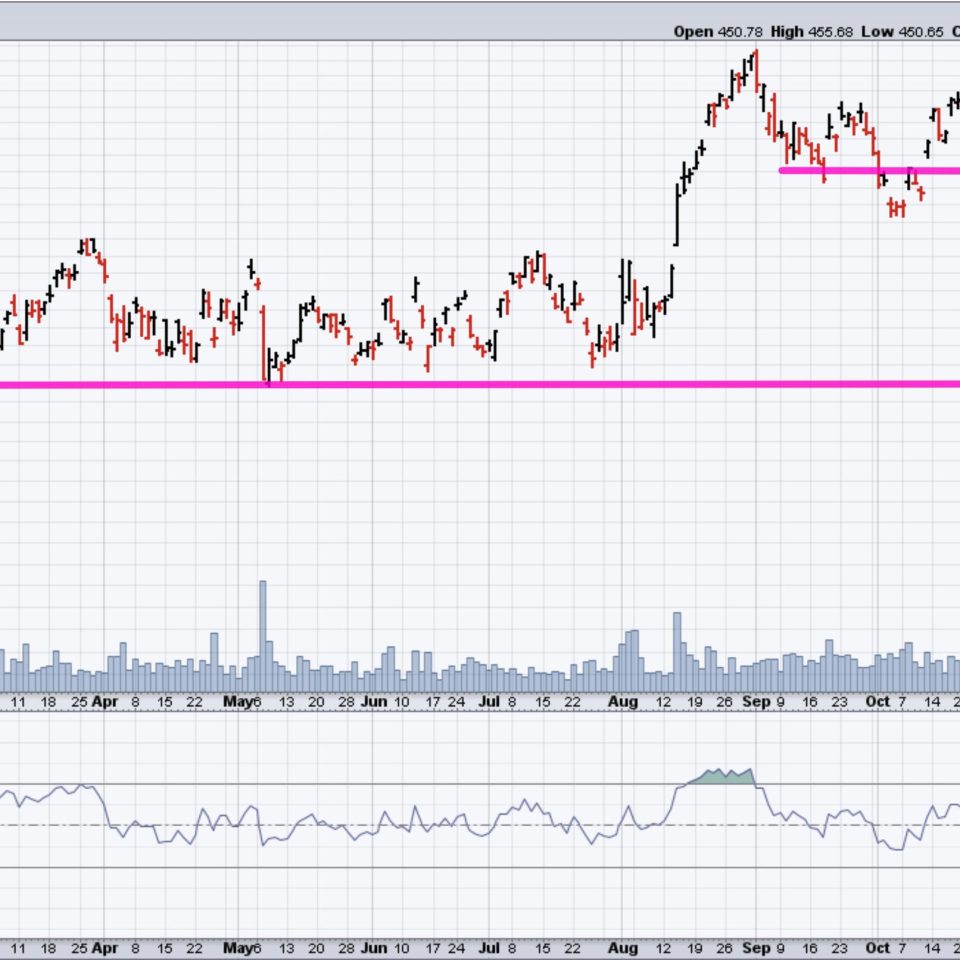Click the Apr label on upper date axis
The width and height of the screenshot is (960, 960).
coord(105,702)
